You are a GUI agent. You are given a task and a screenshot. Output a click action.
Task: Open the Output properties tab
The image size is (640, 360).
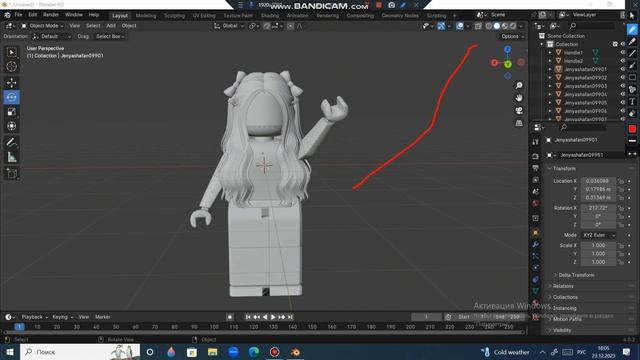pyautogui.click(x=536, y=168)
